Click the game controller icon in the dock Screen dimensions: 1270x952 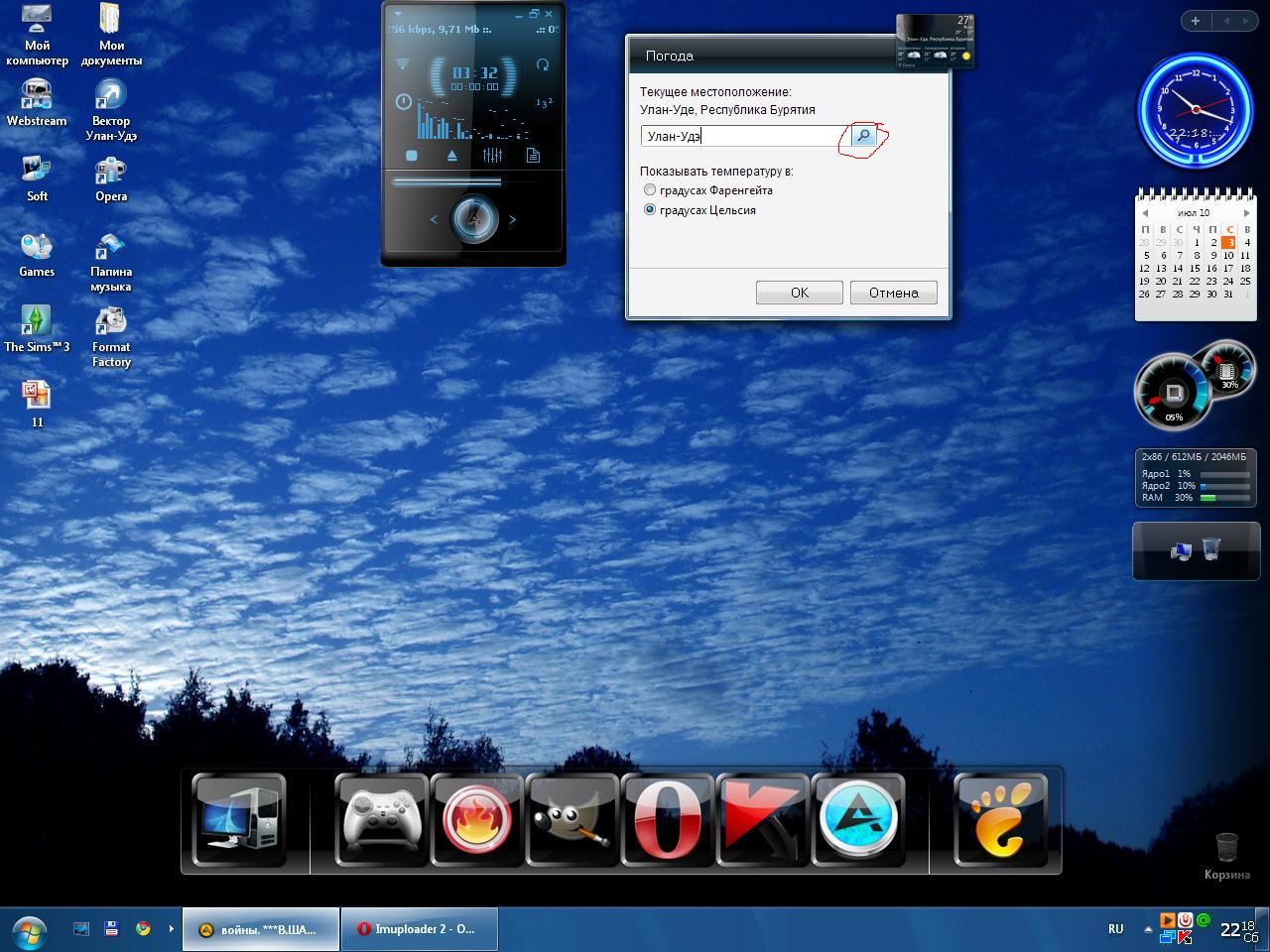click(381, 820)
